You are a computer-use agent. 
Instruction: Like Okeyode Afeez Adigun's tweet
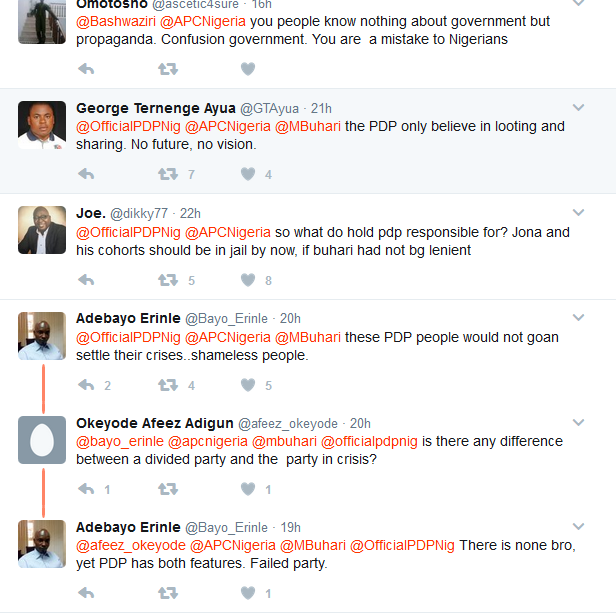click(x=248, y=489)
